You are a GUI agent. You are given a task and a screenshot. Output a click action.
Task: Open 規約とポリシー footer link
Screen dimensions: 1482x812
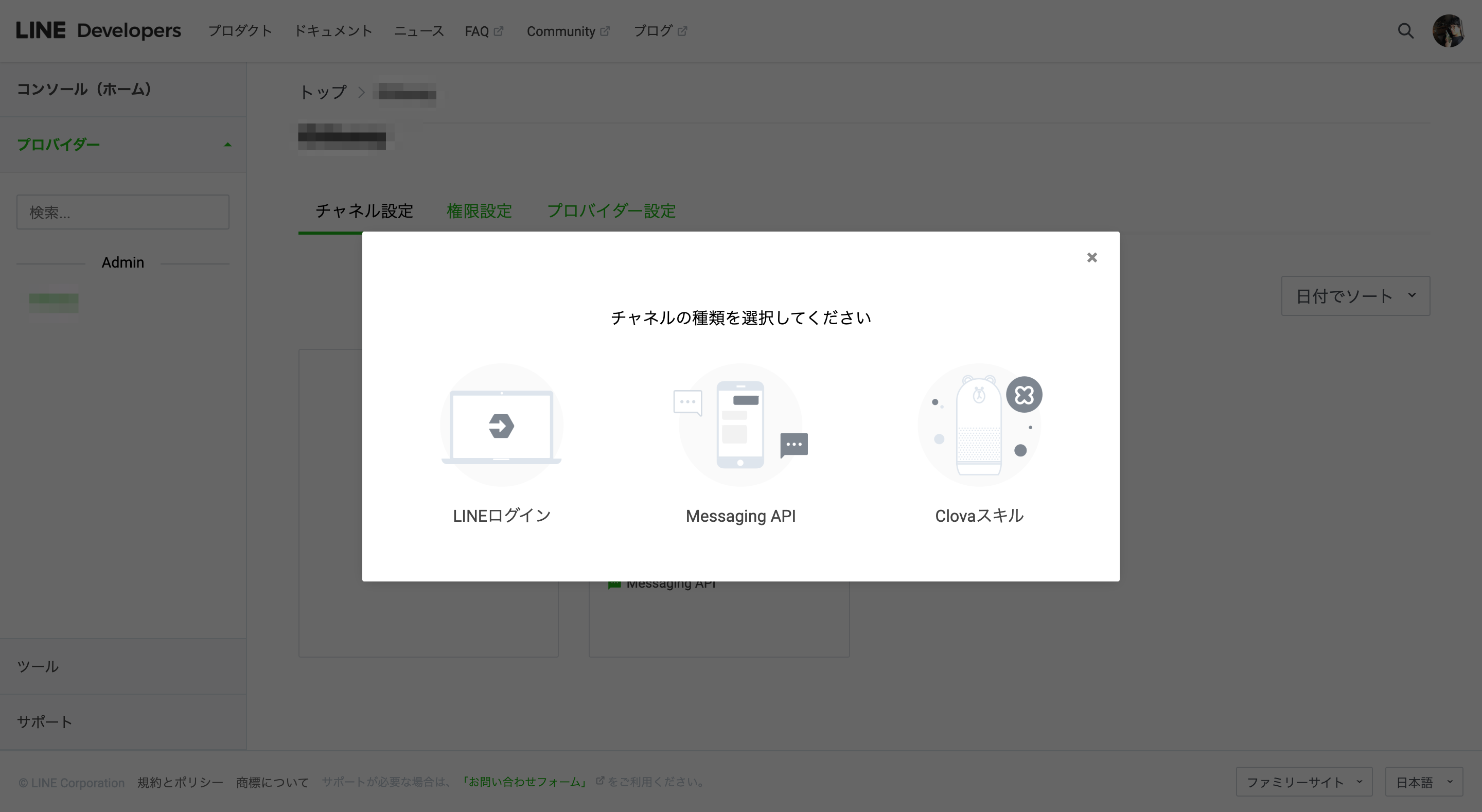pyautogui.click(x=180, y=782)
